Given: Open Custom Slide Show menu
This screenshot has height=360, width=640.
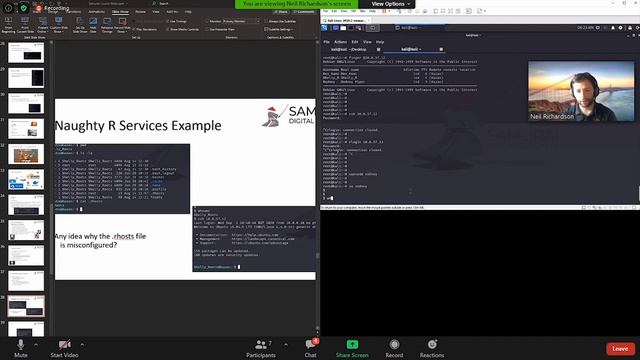Looking at the screenshot, I should 58,24.
